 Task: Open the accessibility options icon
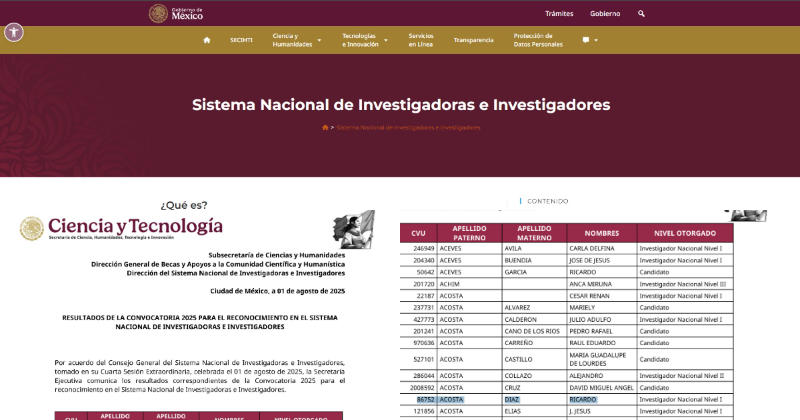pos(14,33)
